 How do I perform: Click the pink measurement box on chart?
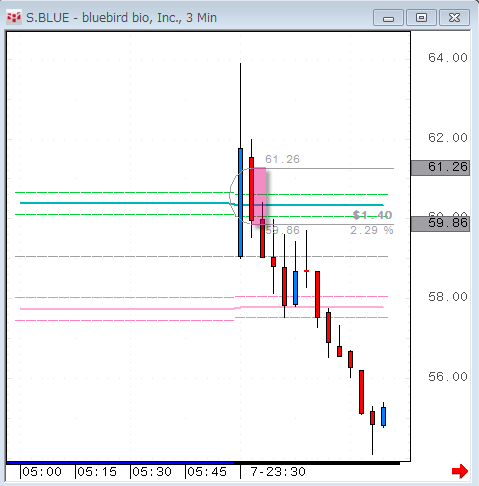click(260, 196)
